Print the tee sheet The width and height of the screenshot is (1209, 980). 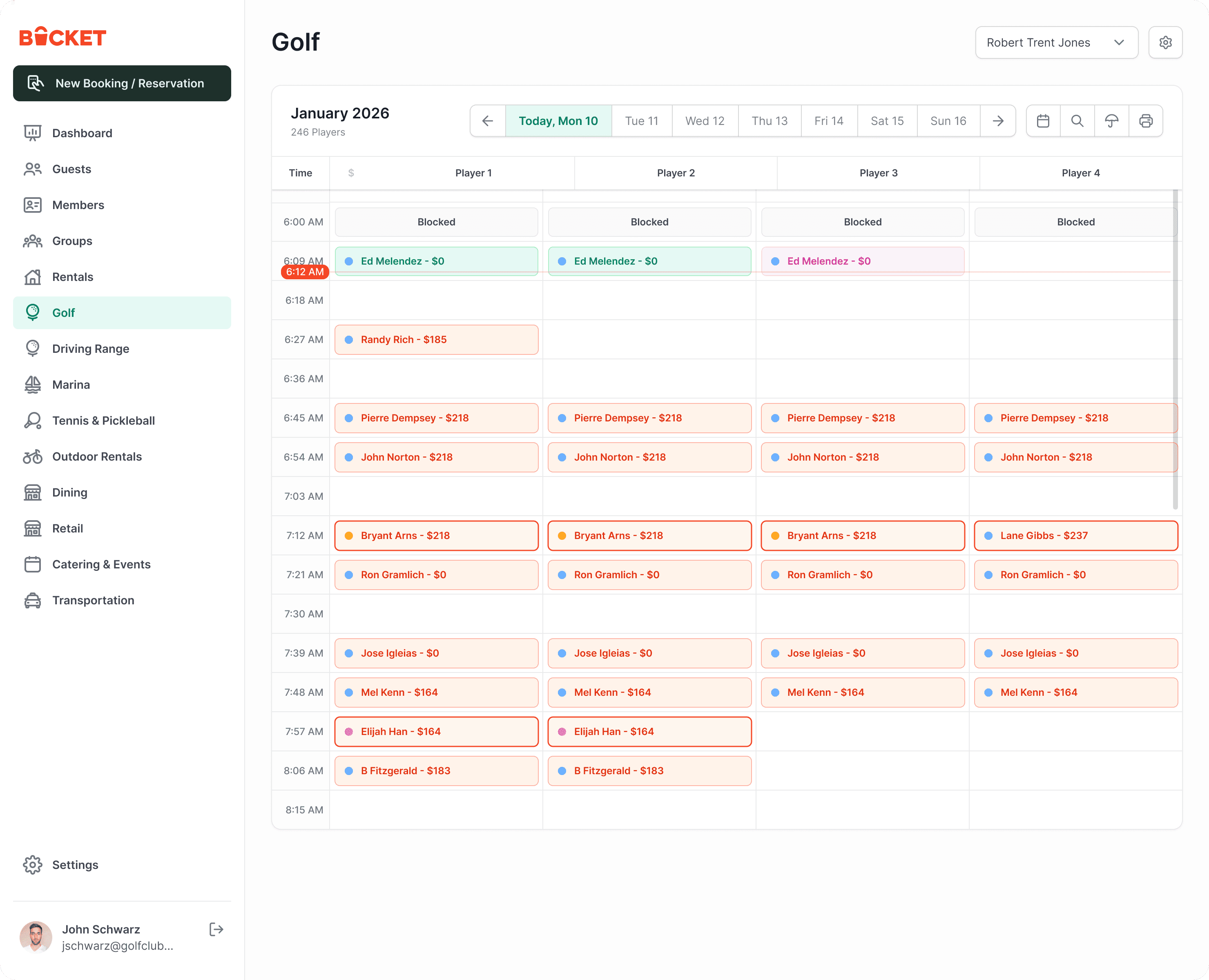[1146, 120]
